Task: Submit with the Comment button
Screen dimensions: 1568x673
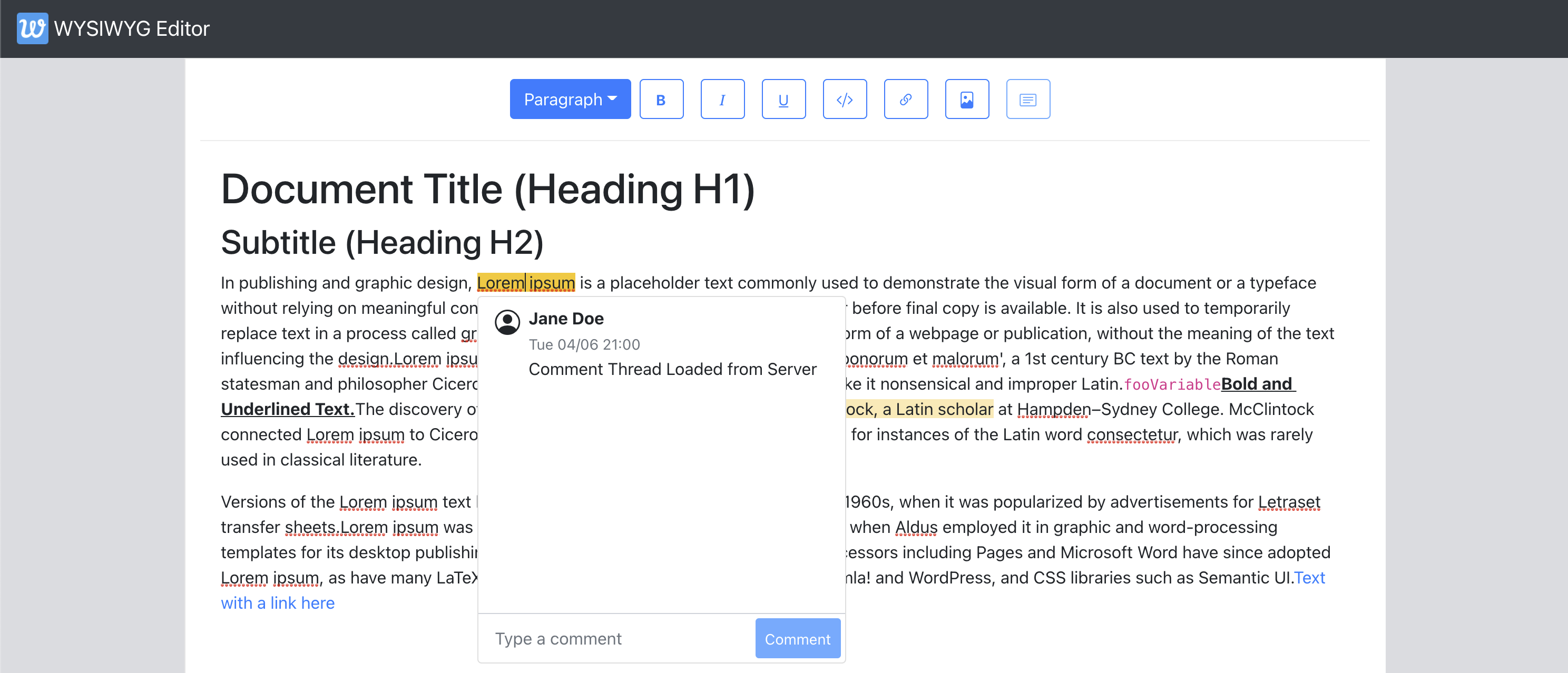Action: point(797,638)
